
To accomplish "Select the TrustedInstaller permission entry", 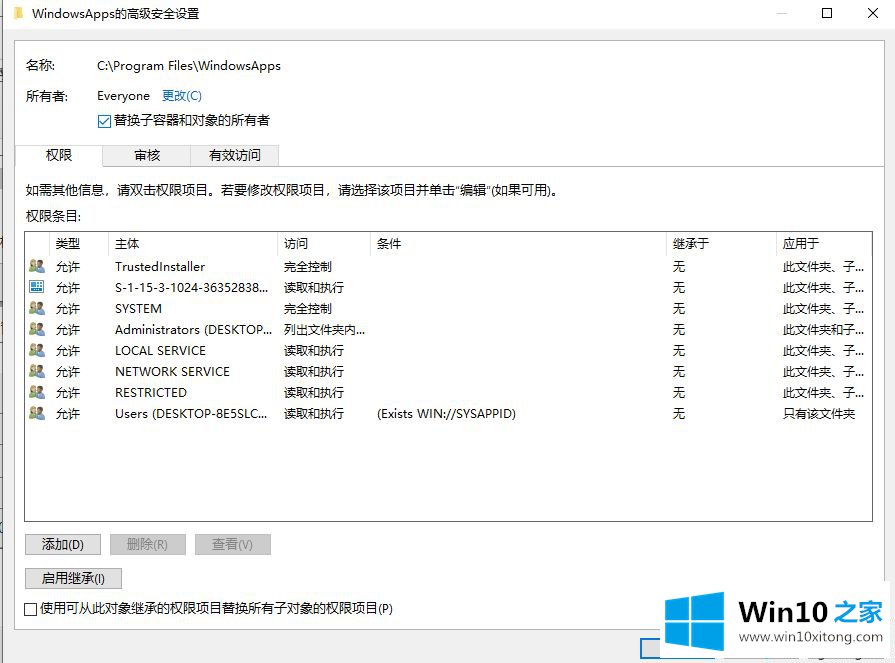I will [448, 266].
